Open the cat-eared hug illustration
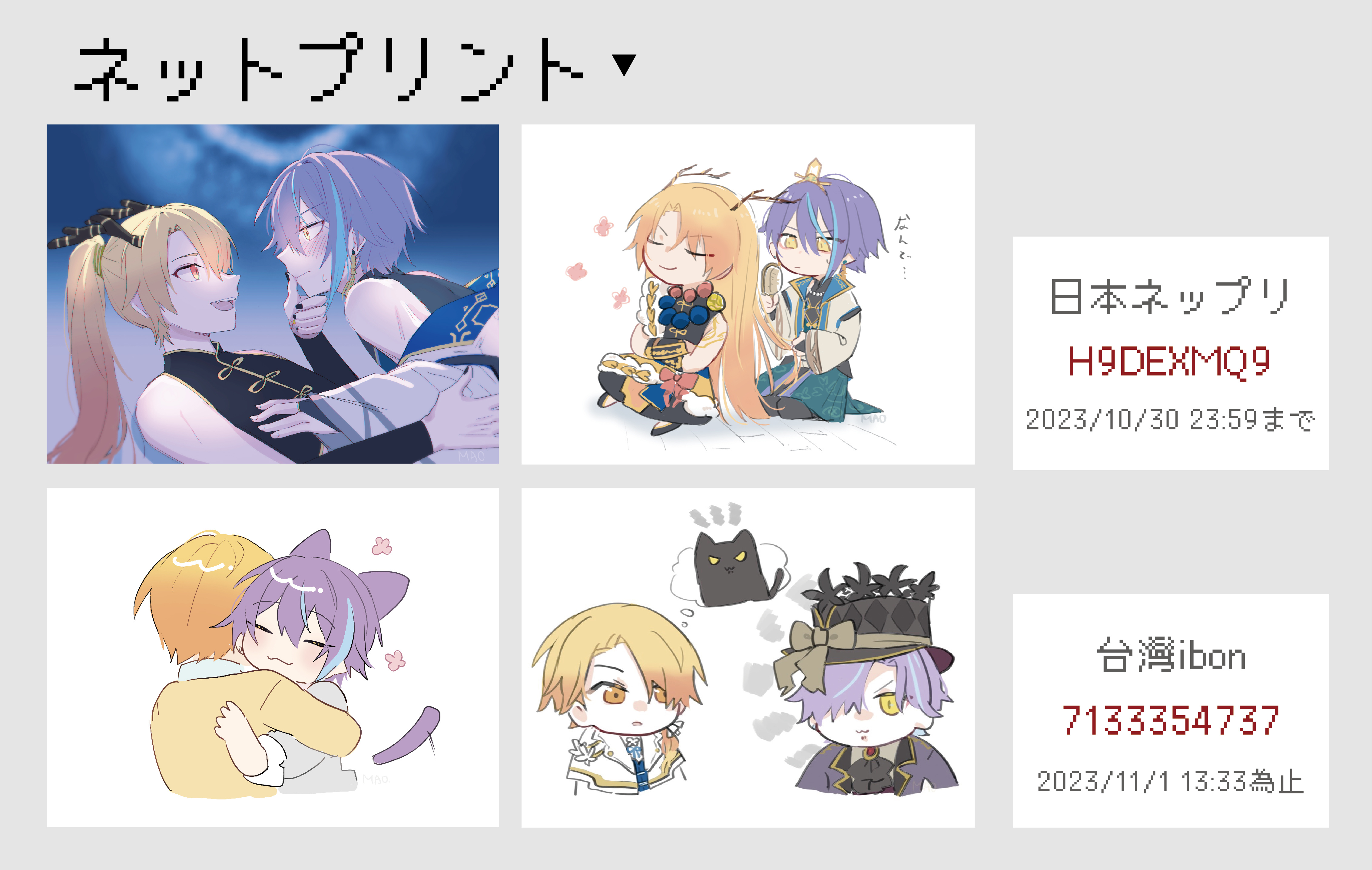Screen dimensions: 1372x870 pyautogui.click(x=272, y=657)
